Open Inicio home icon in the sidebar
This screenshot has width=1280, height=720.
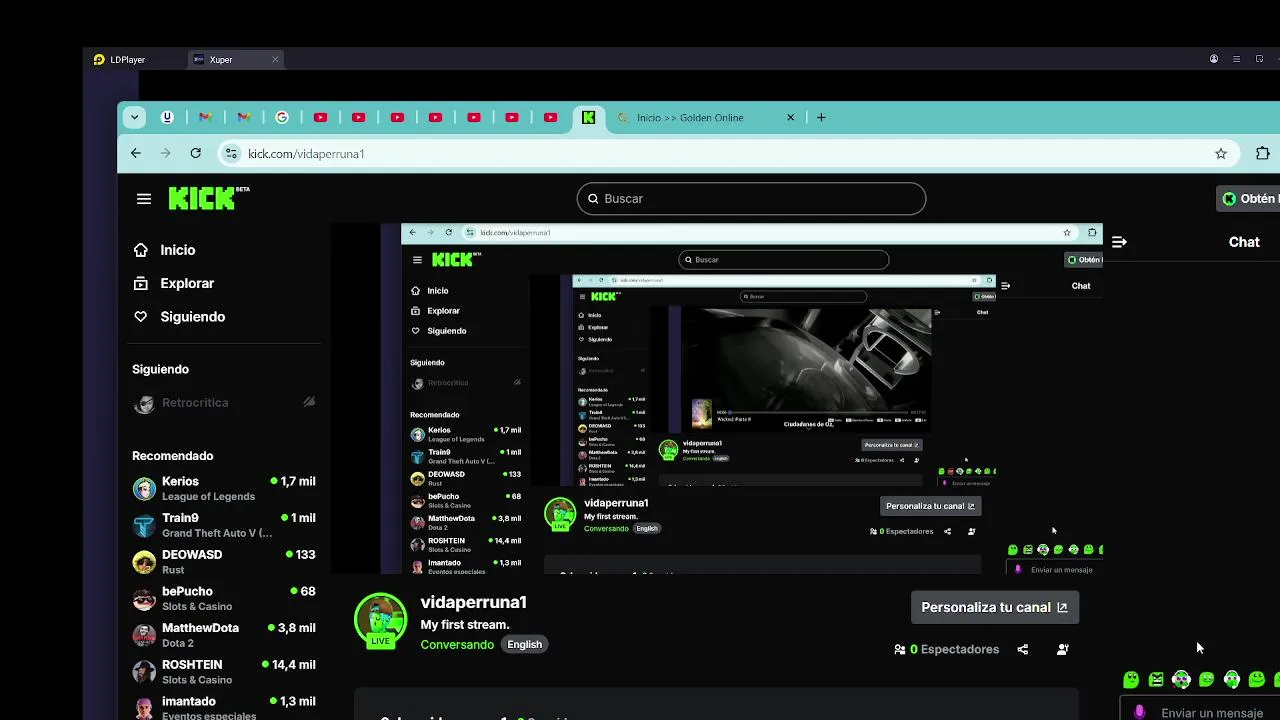tap(141, 250)
